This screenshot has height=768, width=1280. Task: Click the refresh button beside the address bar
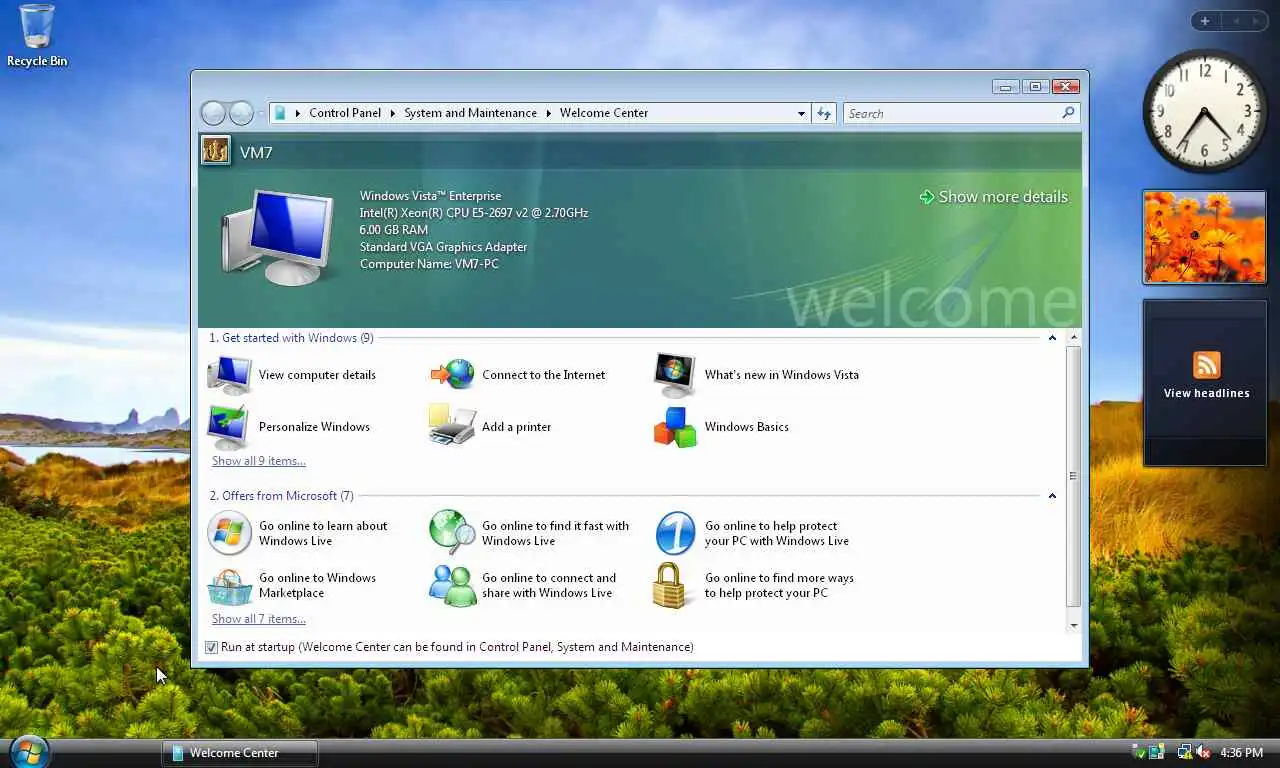pyautogui.click(x=824, y=113)
